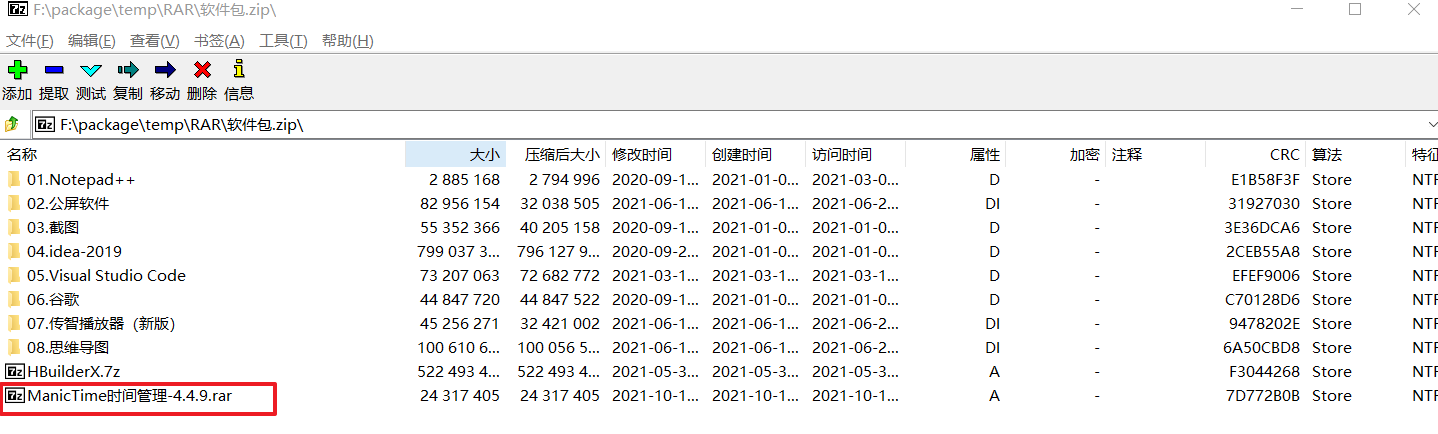Click packed size value 40 205 158
The width and height of the screenshot is (1438, 434).
[560, 228]
